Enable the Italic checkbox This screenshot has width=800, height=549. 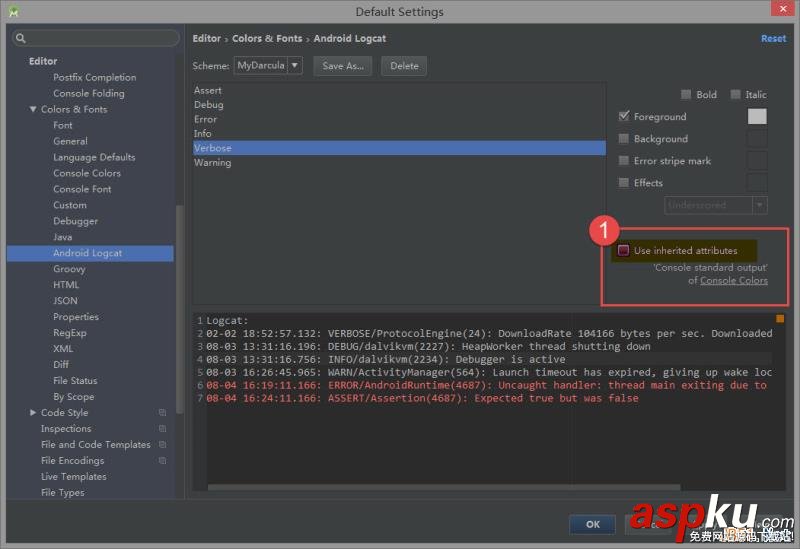[735, 94]
